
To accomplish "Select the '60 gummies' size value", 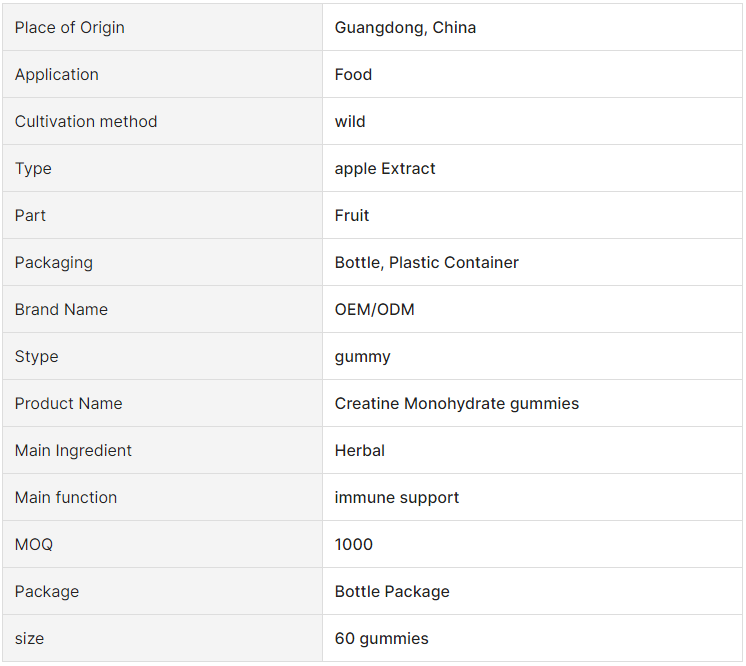I will pos(382,639).
